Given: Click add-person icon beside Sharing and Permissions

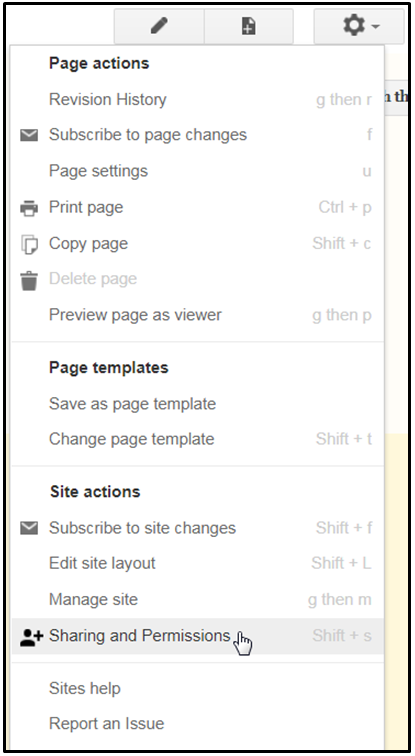Looking at the screenshot, I should point(31,638).
